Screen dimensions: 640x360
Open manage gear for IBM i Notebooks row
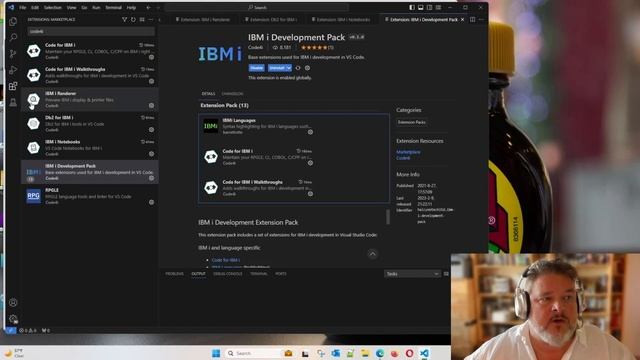point(151,154)
